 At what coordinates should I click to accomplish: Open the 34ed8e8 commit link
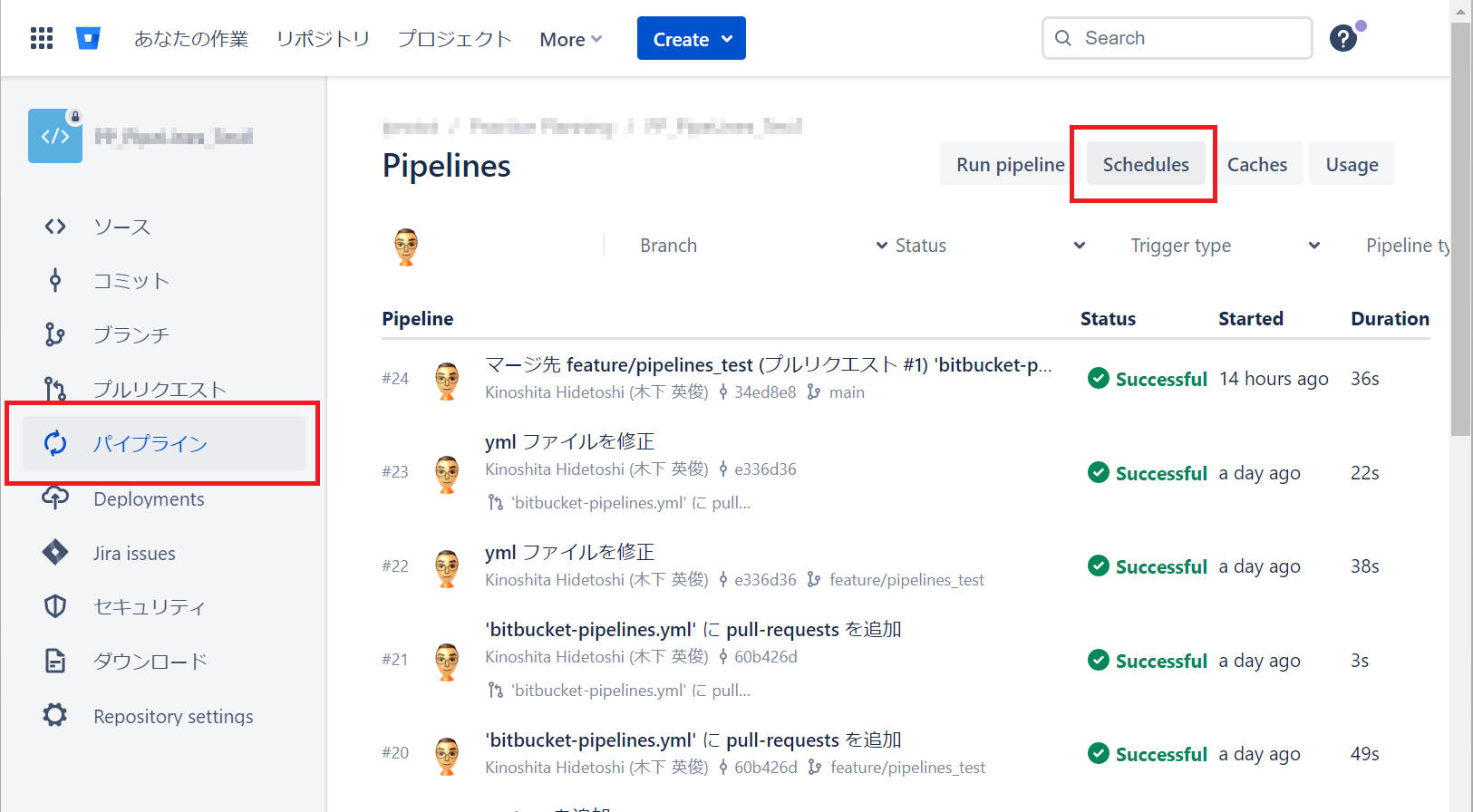click(x=765, y=392)
